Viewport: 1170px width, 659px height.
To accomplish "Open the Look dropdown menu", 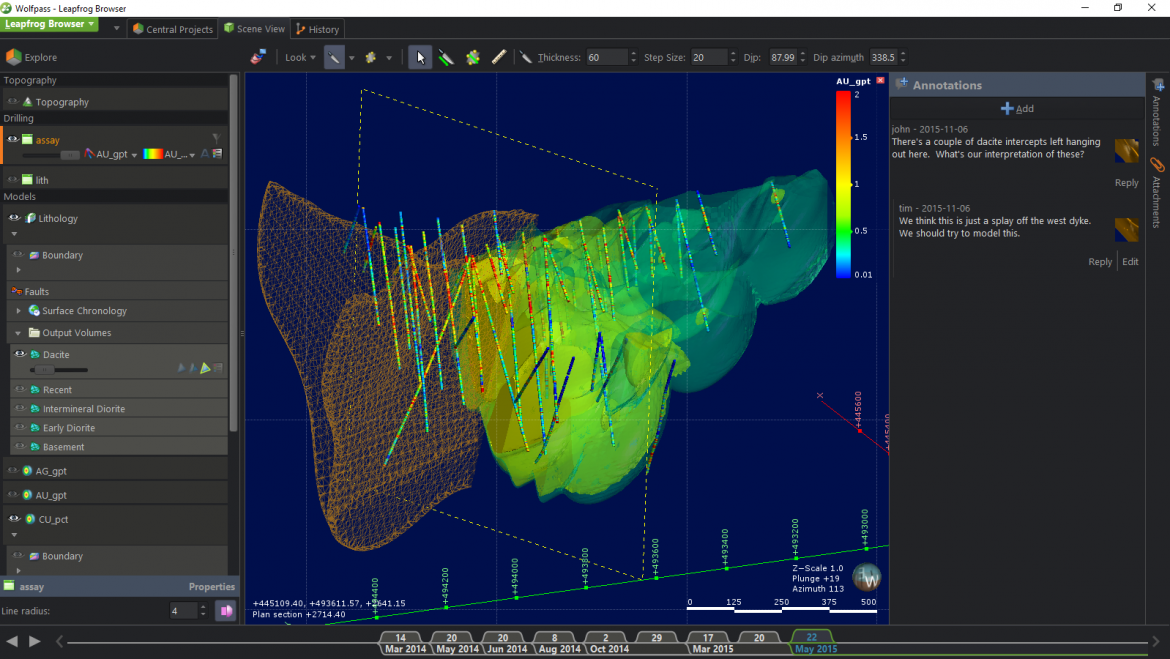I will coord(299,58).
